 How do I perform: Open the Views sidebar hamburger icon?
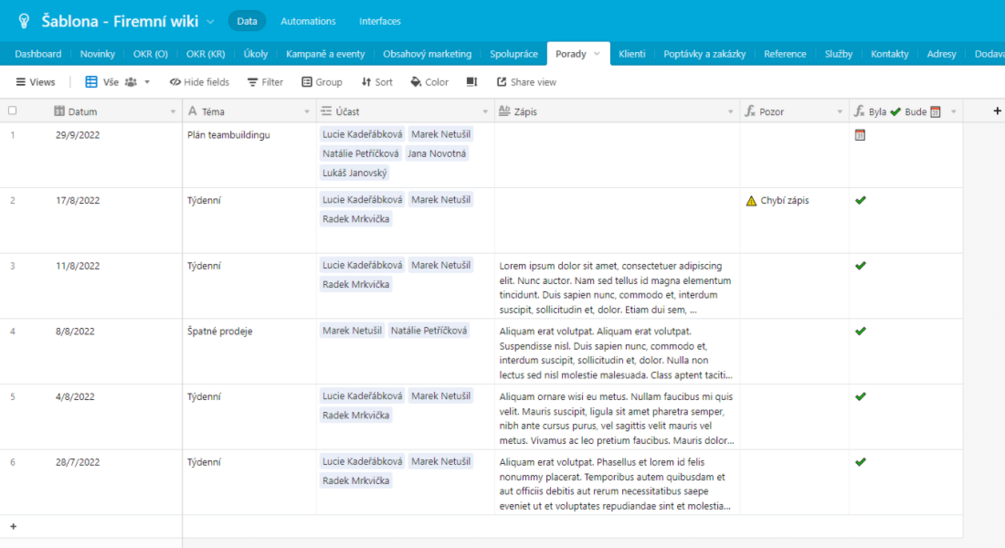[x=21, y=82]
